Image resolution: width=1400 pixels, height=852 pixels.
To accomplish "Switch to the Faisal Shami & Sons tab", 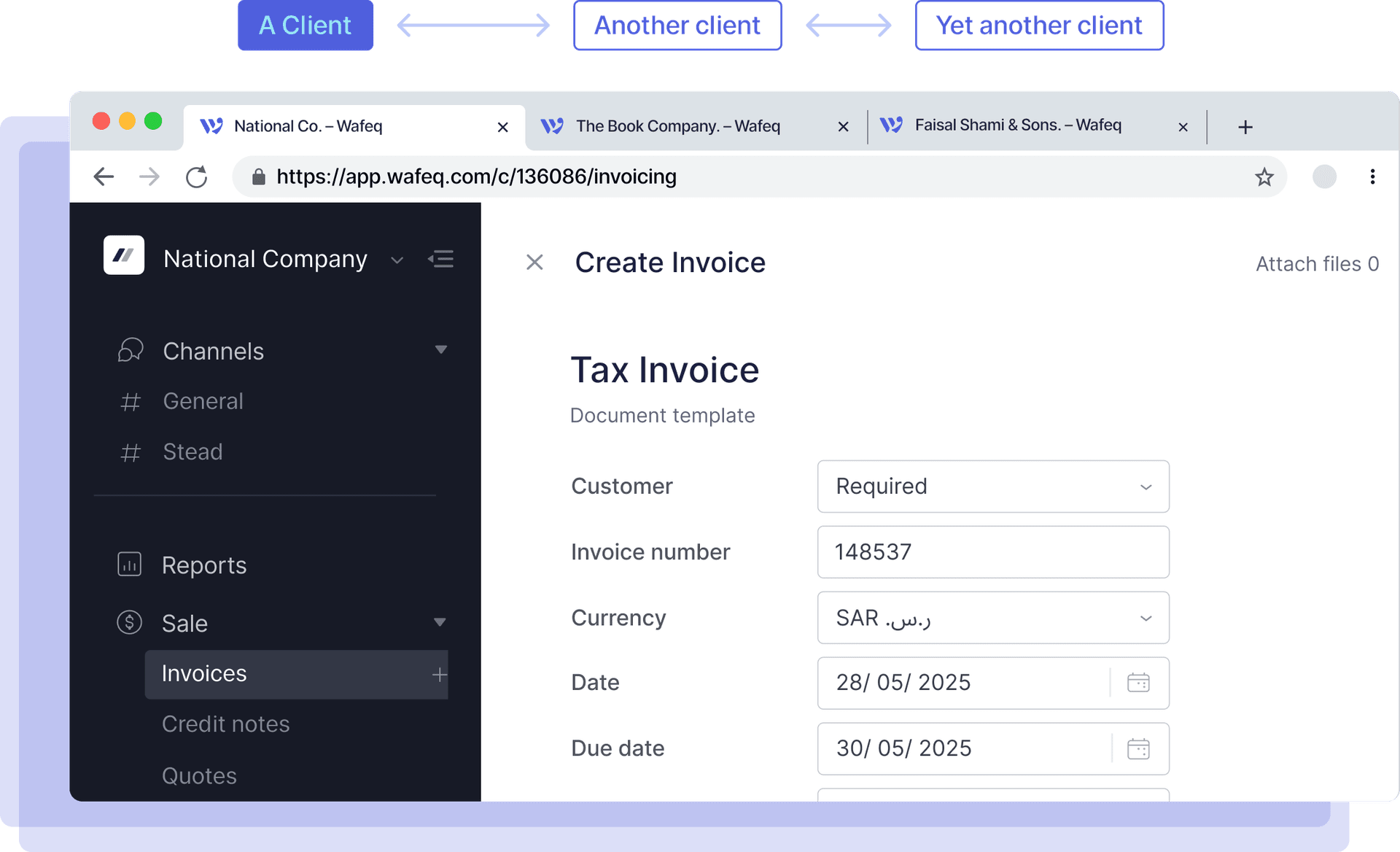I will click(x=1017, y=125).
